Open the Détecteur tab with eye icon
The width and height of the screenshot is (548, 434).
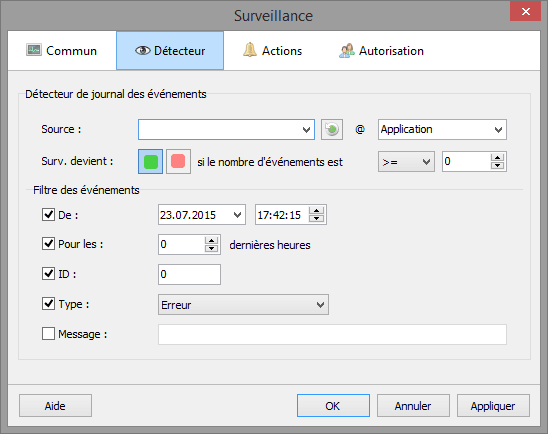click(x=170, y=51)
